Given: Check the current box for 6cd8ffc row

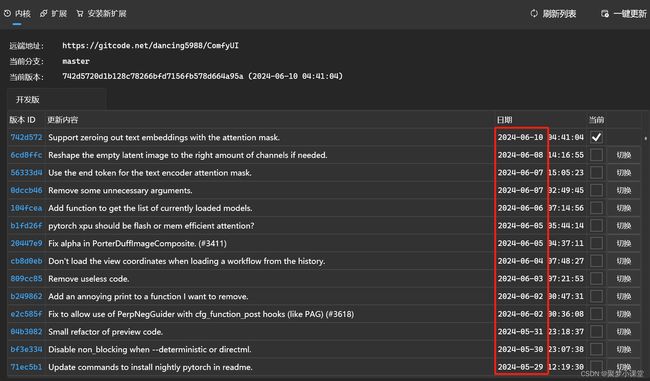Looking at the screenshot, I should (596, 155).
